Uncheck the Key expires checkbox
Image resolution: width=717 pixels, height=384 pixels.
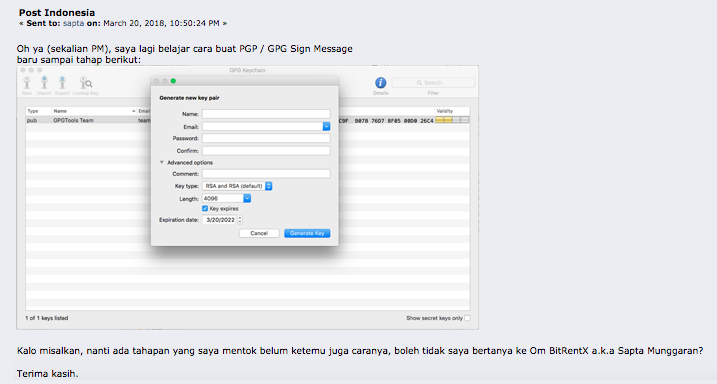click(205, 208)
